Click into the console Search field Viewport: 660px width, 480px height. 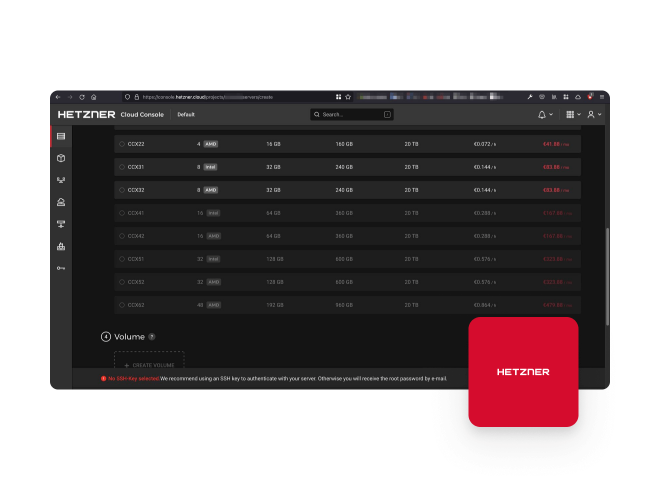pyautogui.click(x=352, y=115)
